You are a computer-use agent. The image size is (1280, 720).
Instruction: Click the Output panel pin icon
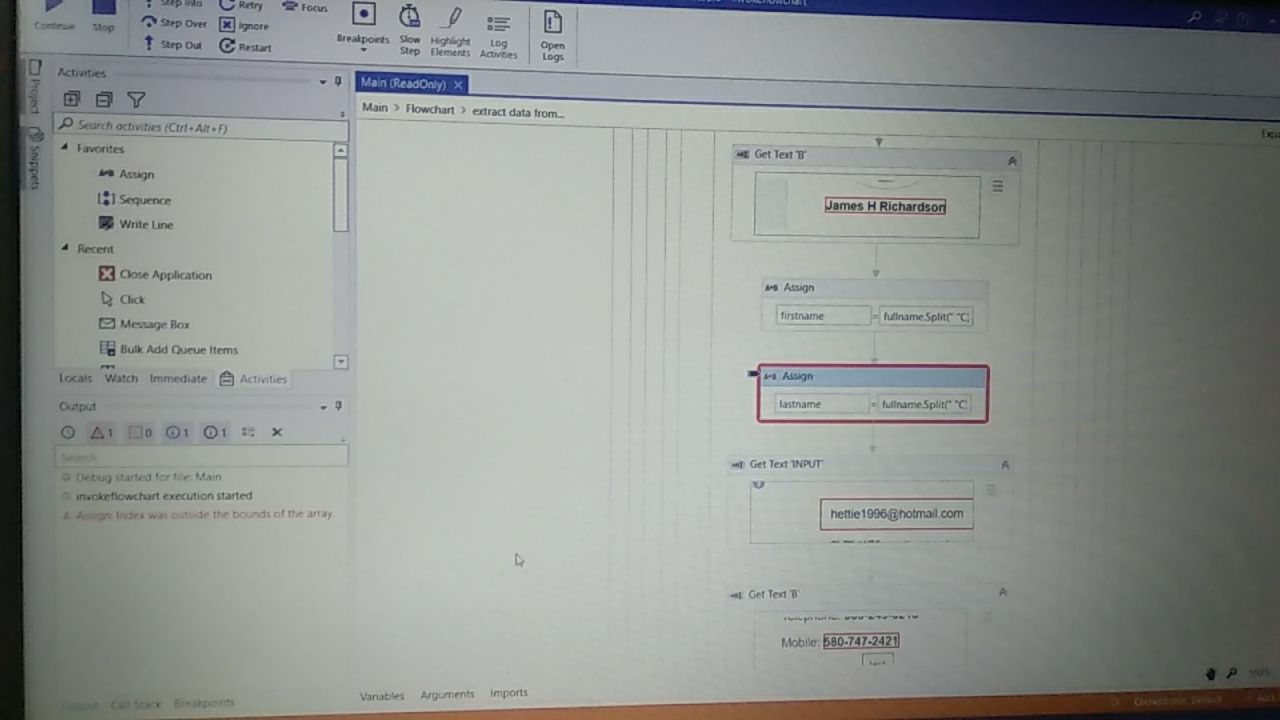(338, 406)
